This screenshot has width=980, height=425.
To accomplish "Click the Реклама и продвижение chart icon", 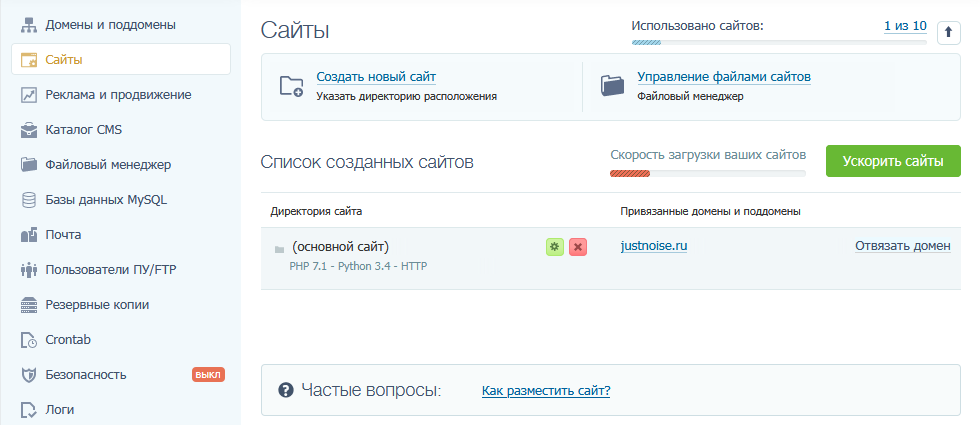I will point(29,96).
